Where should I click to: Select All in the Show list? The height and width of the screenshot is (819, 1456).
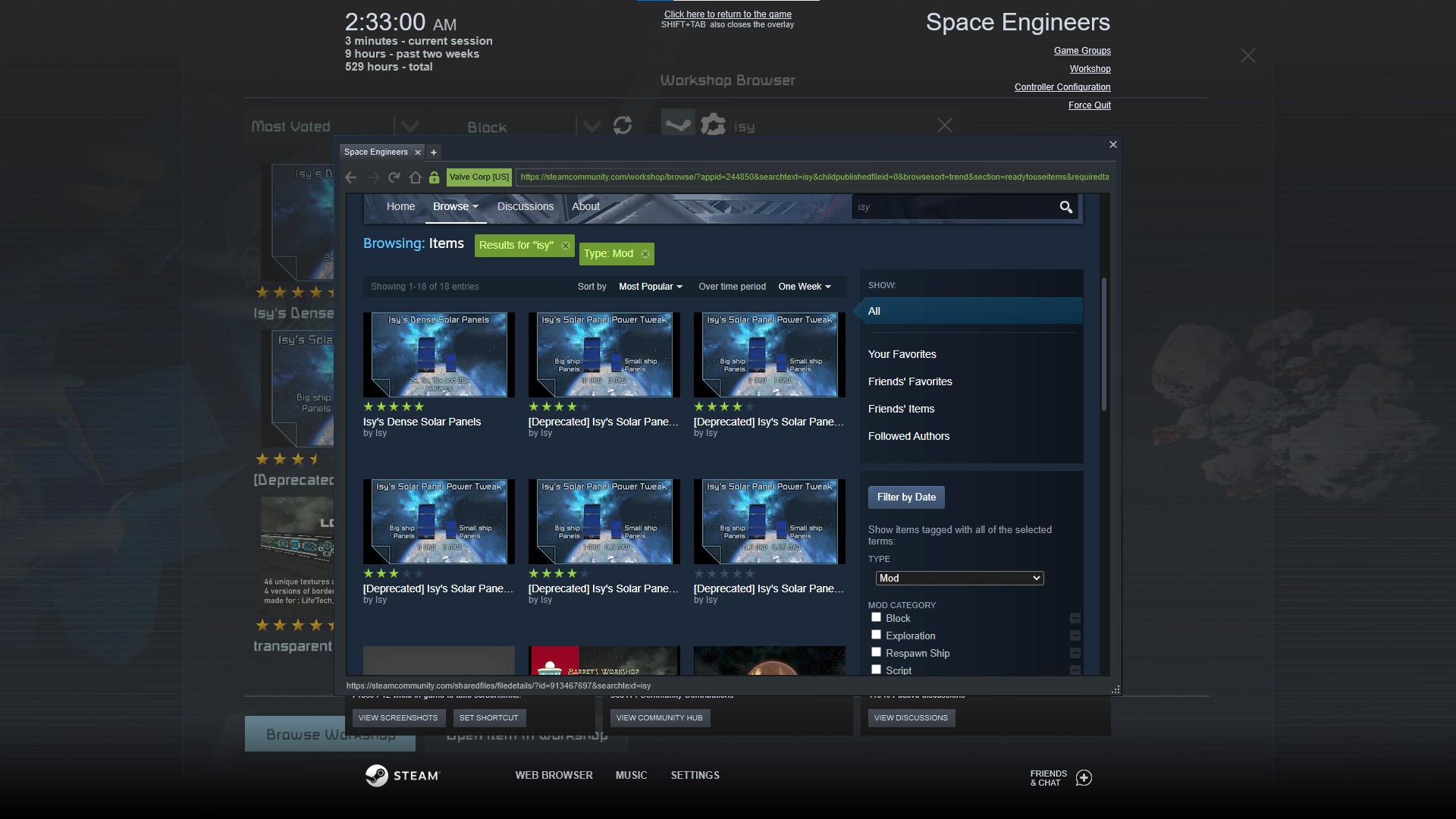[971, 311]
